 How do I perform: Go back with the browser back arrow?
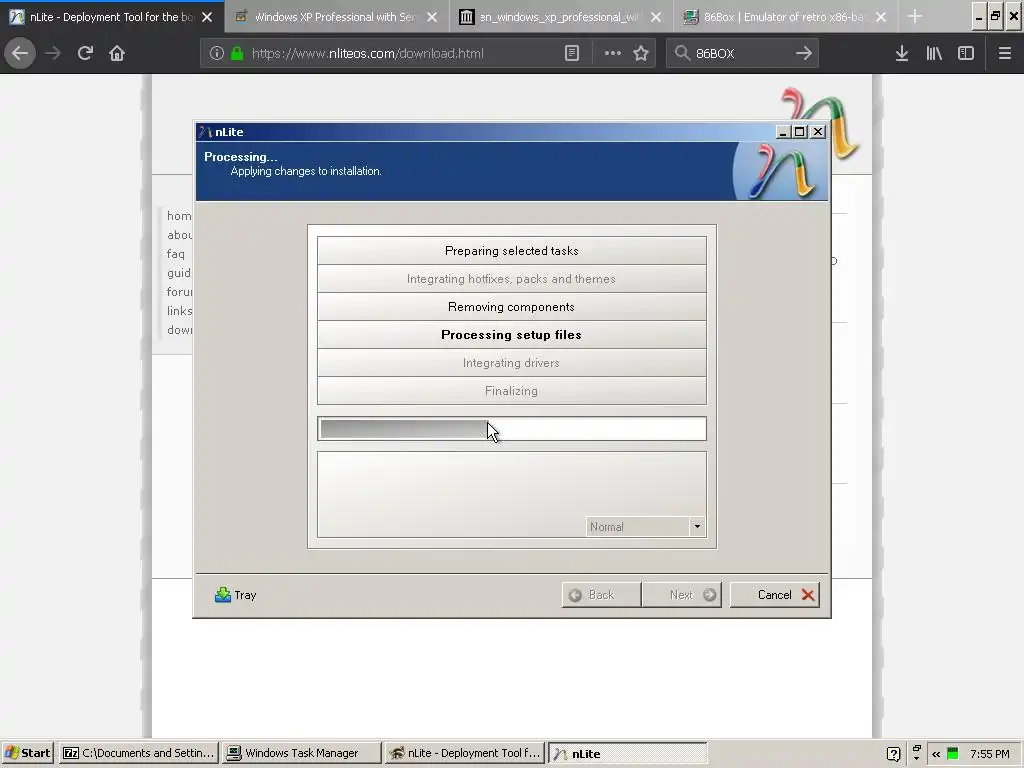(20, 54)
